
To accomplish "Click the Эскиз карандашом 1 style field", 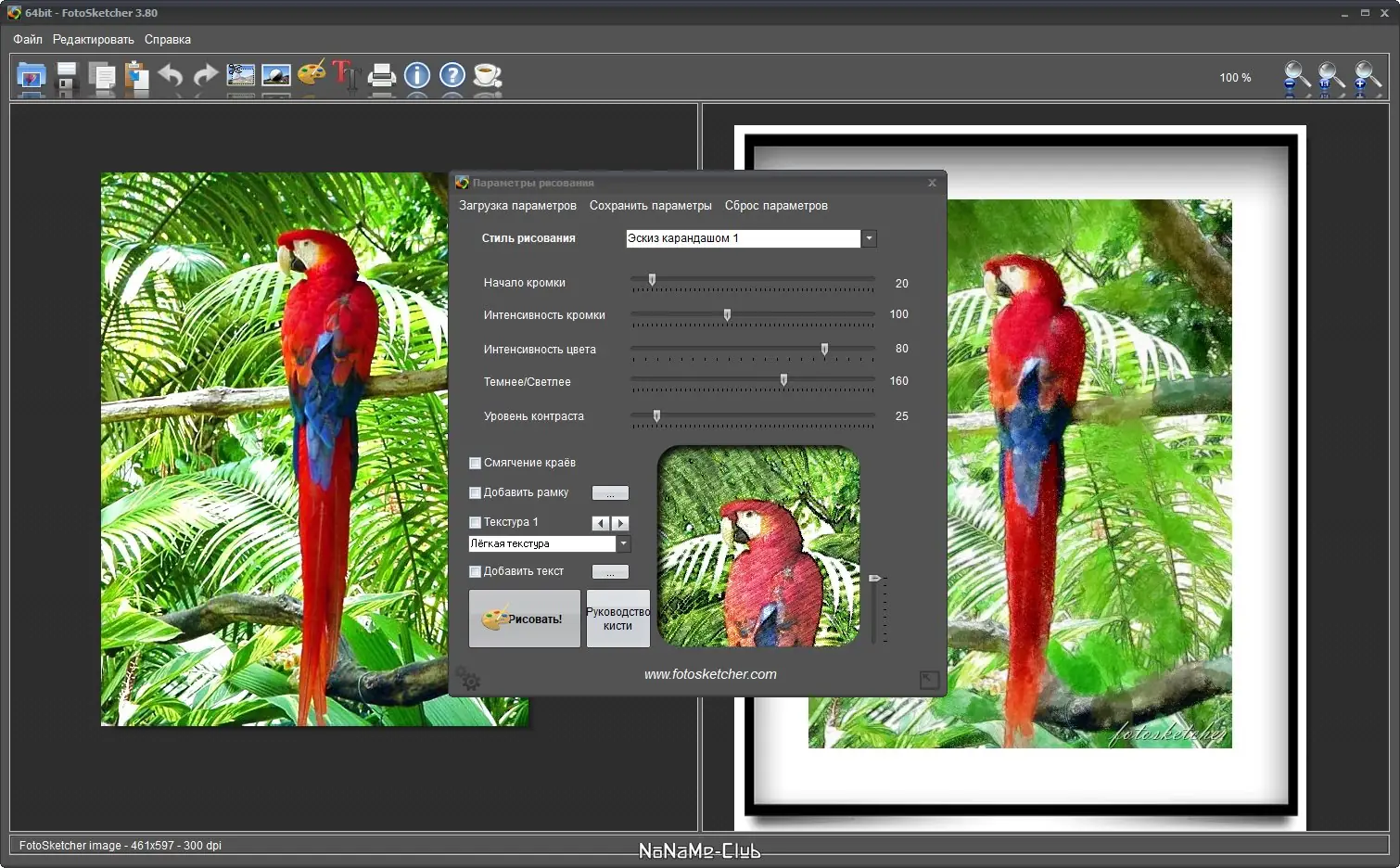I will click(743, 238).
